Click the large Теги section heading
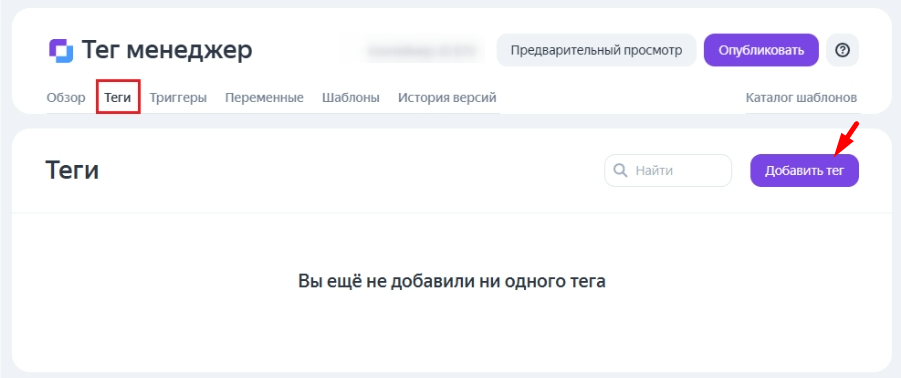 point(72,171)
